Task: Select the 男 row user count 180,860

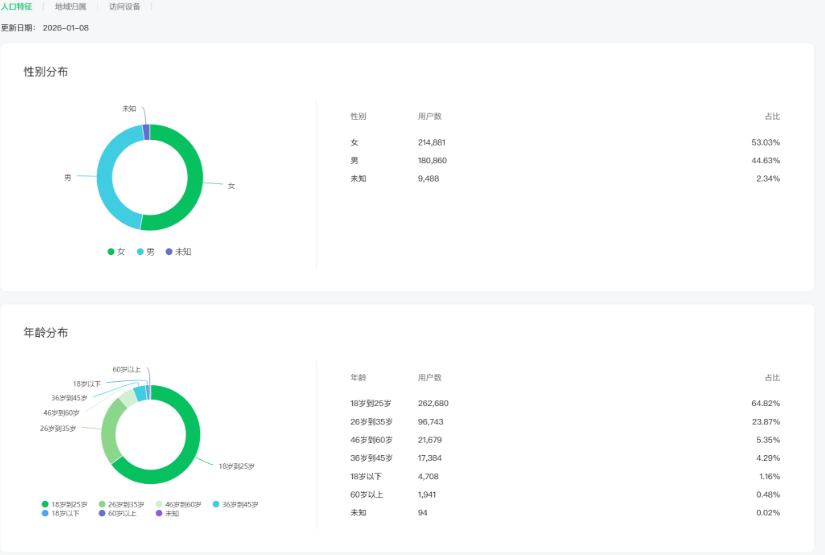Action: [432, 160]
